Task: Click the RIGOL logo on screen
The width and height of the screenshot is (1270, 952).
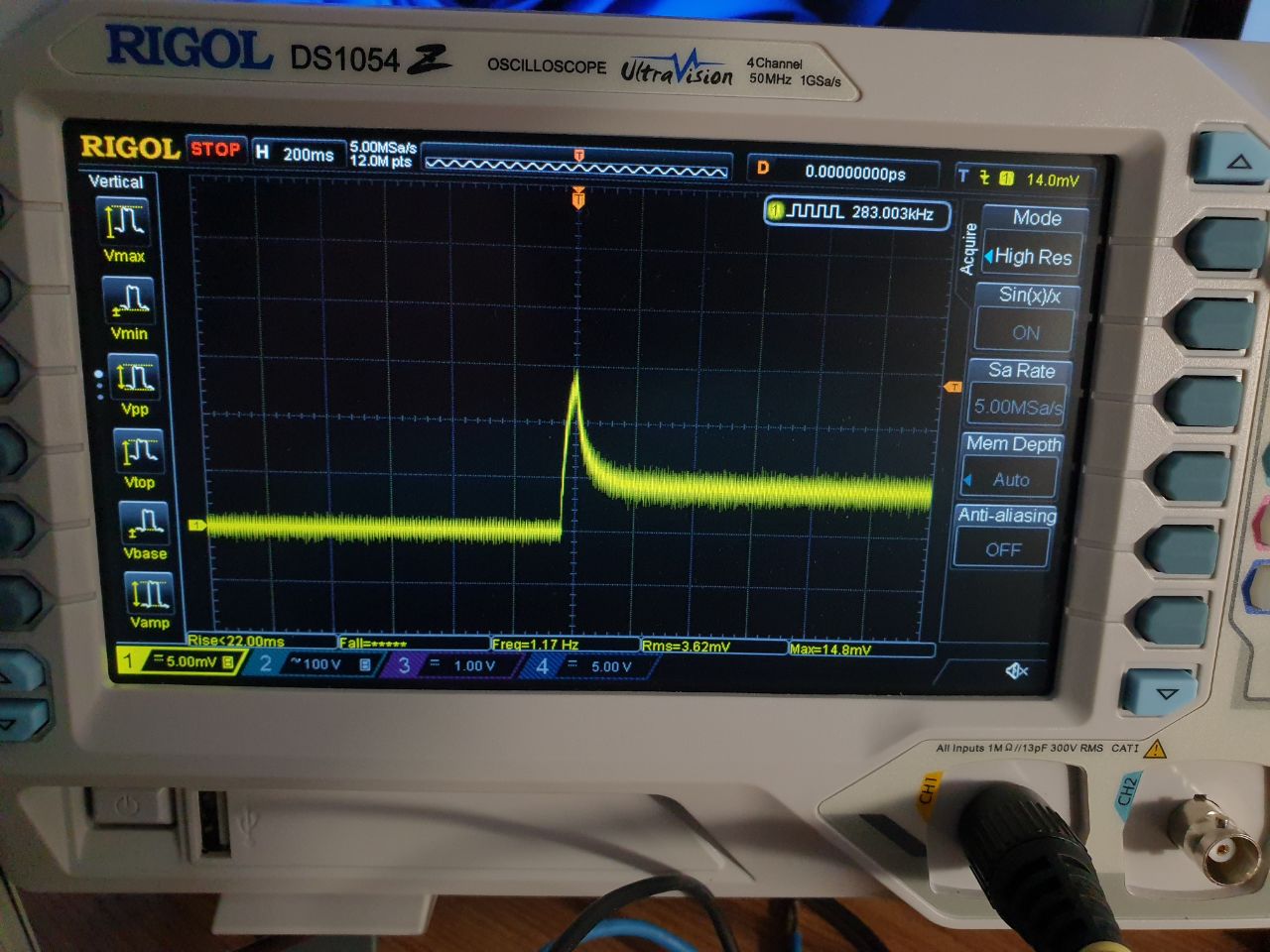Action: point(129,147)
